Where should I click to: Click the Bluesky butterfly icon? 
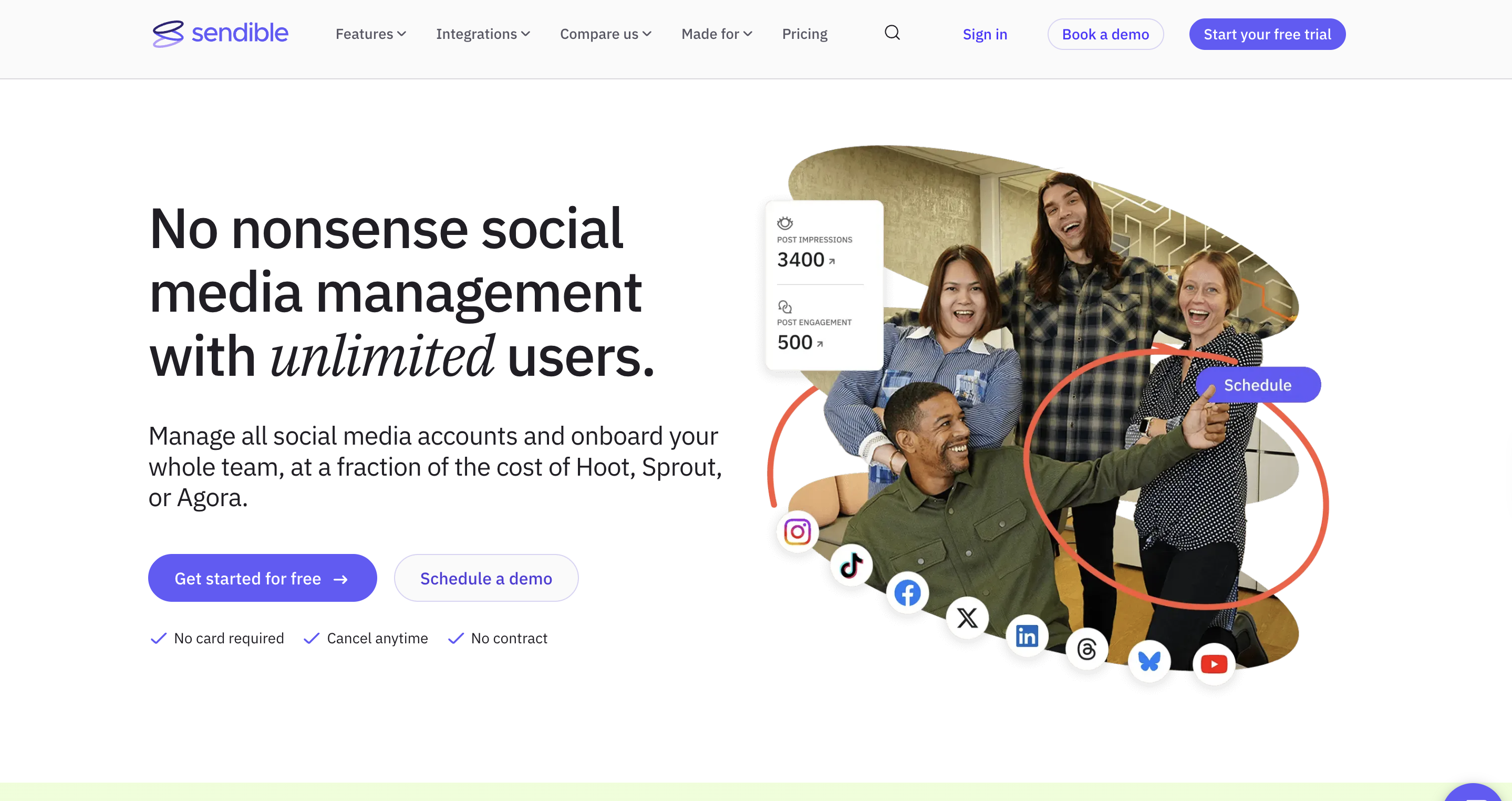(1149, 661)
